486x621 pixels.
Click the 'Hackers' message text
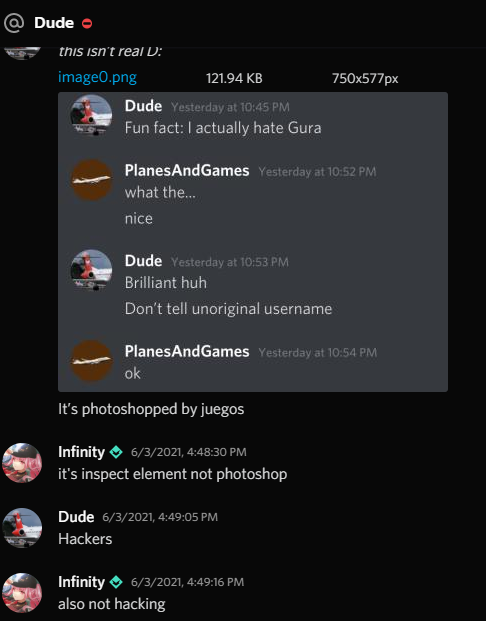85,539
